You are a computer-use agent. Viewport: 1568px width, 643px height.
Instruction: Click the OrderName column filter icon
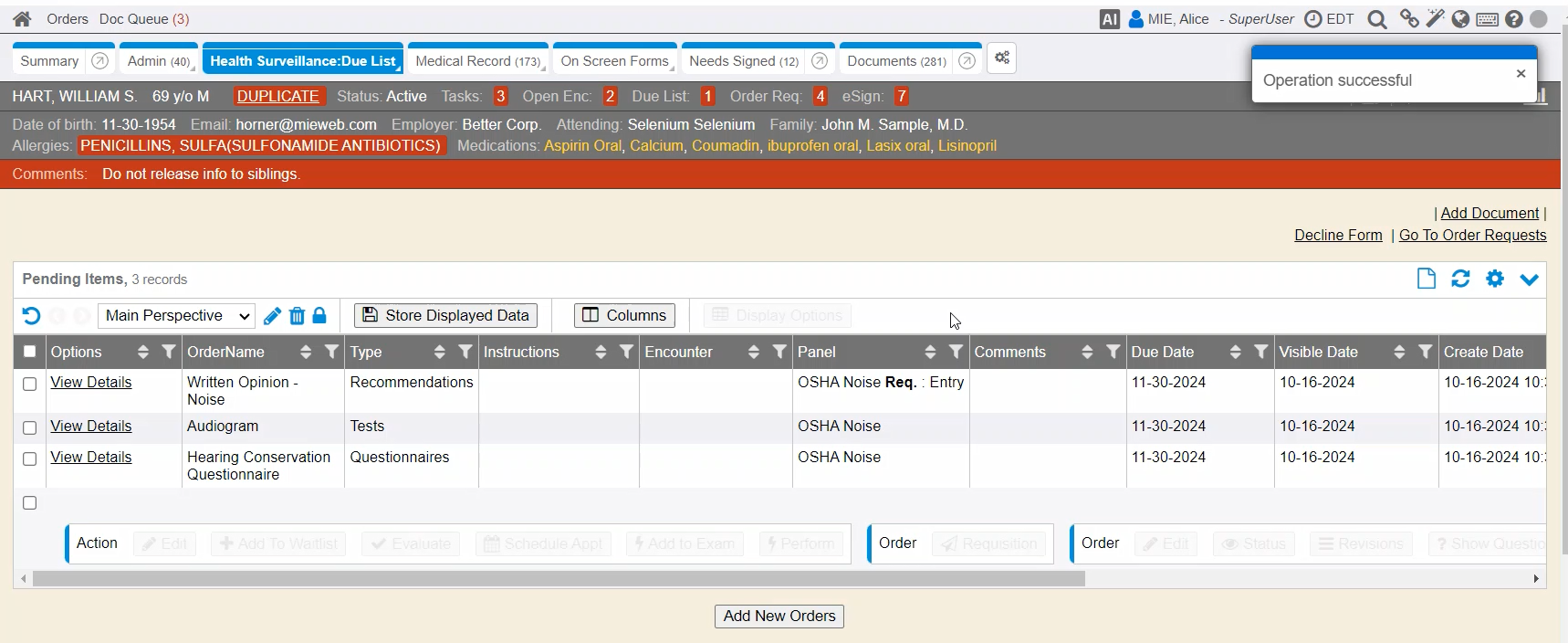pos(331,352)
